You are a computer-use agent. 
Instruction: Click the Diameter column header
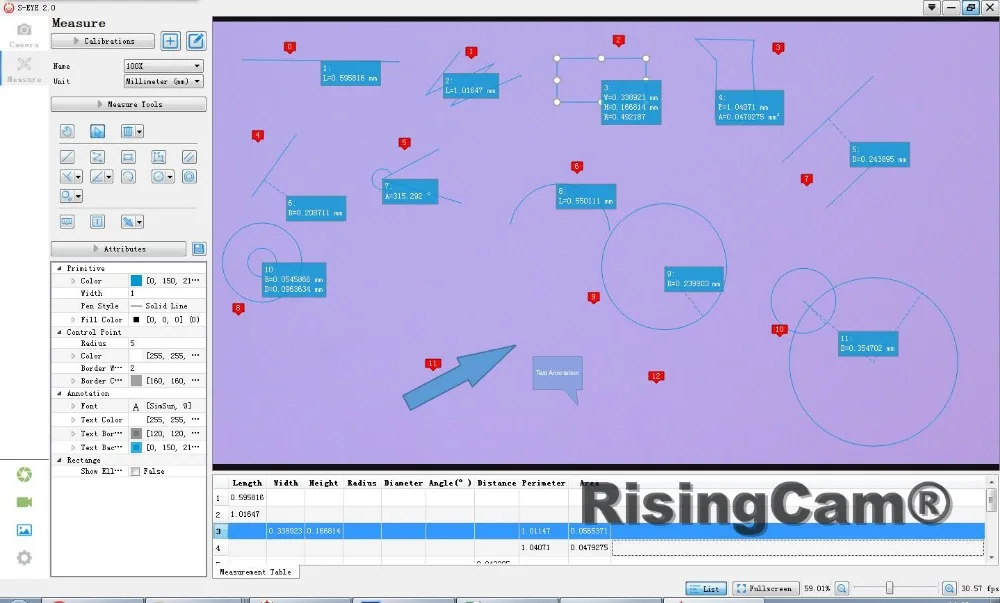click(403, 483)
